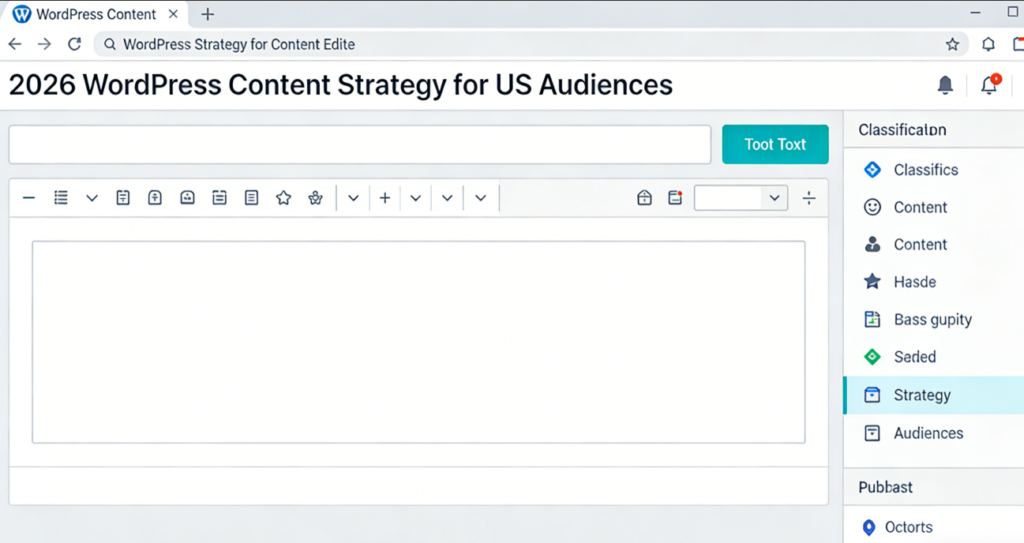The image size is (1024, 543).
Task: Click the toolbar calendar icon with red dot
Action: coord(675,198)
